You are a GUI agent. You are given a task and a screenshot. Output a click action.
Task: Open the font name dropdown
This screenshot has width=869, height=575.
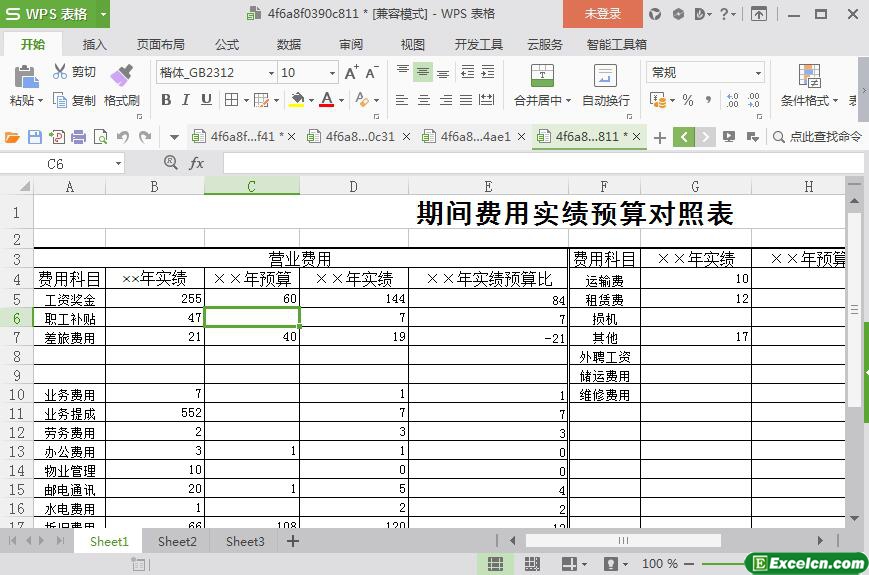pyautogui.click(x=270, y=73)
